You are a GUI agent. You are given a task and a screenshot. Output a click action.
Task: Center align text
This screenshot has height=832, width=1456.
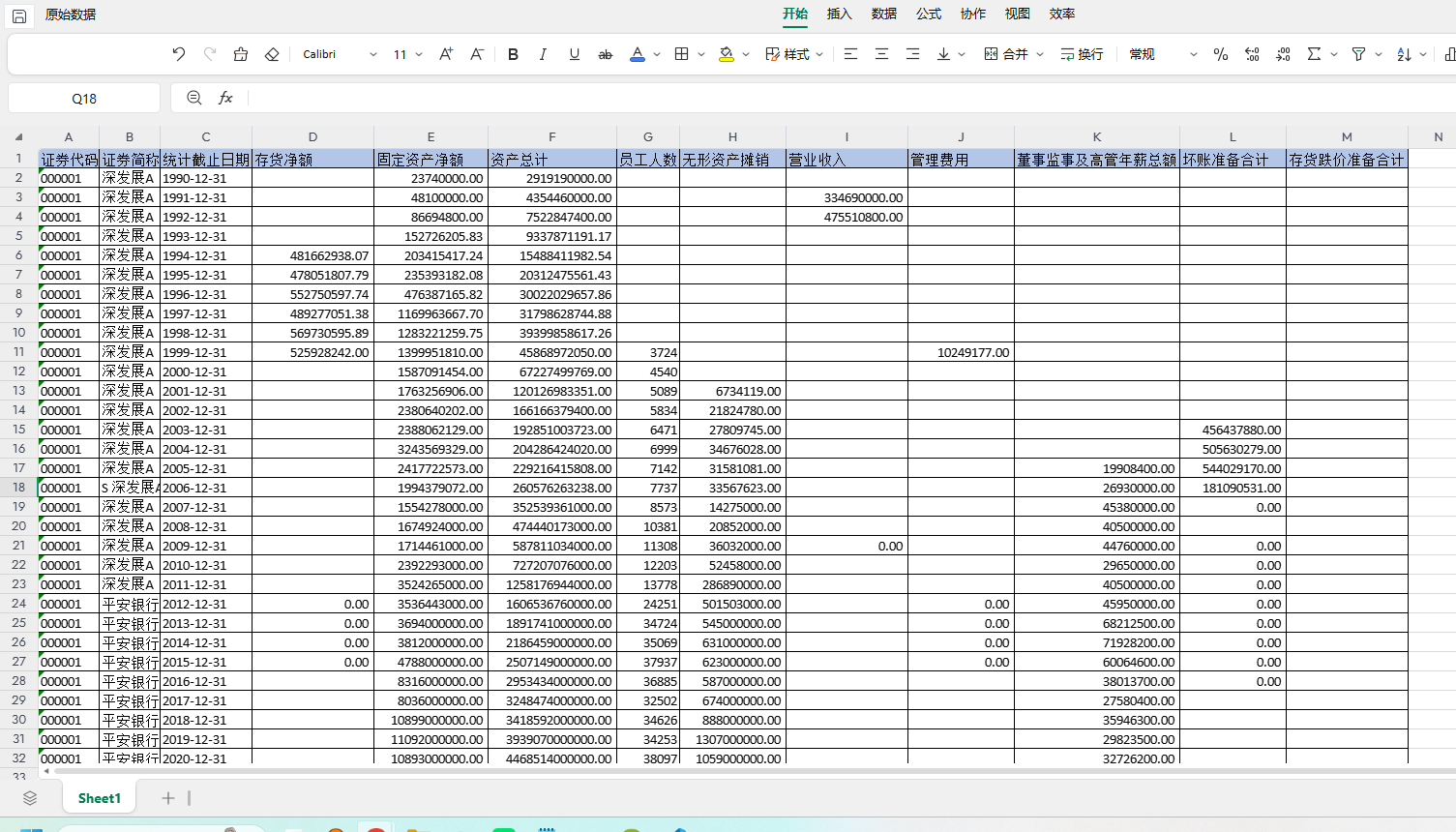click(x=881, y=54)
